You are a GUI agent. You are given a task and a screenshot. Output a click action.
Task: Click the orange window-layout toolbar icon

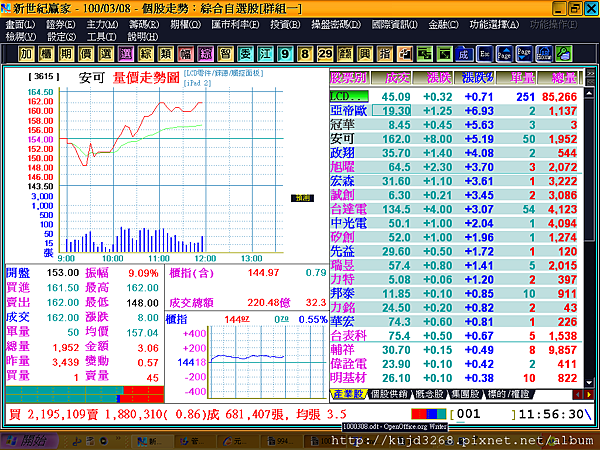(x=404, y=54)
